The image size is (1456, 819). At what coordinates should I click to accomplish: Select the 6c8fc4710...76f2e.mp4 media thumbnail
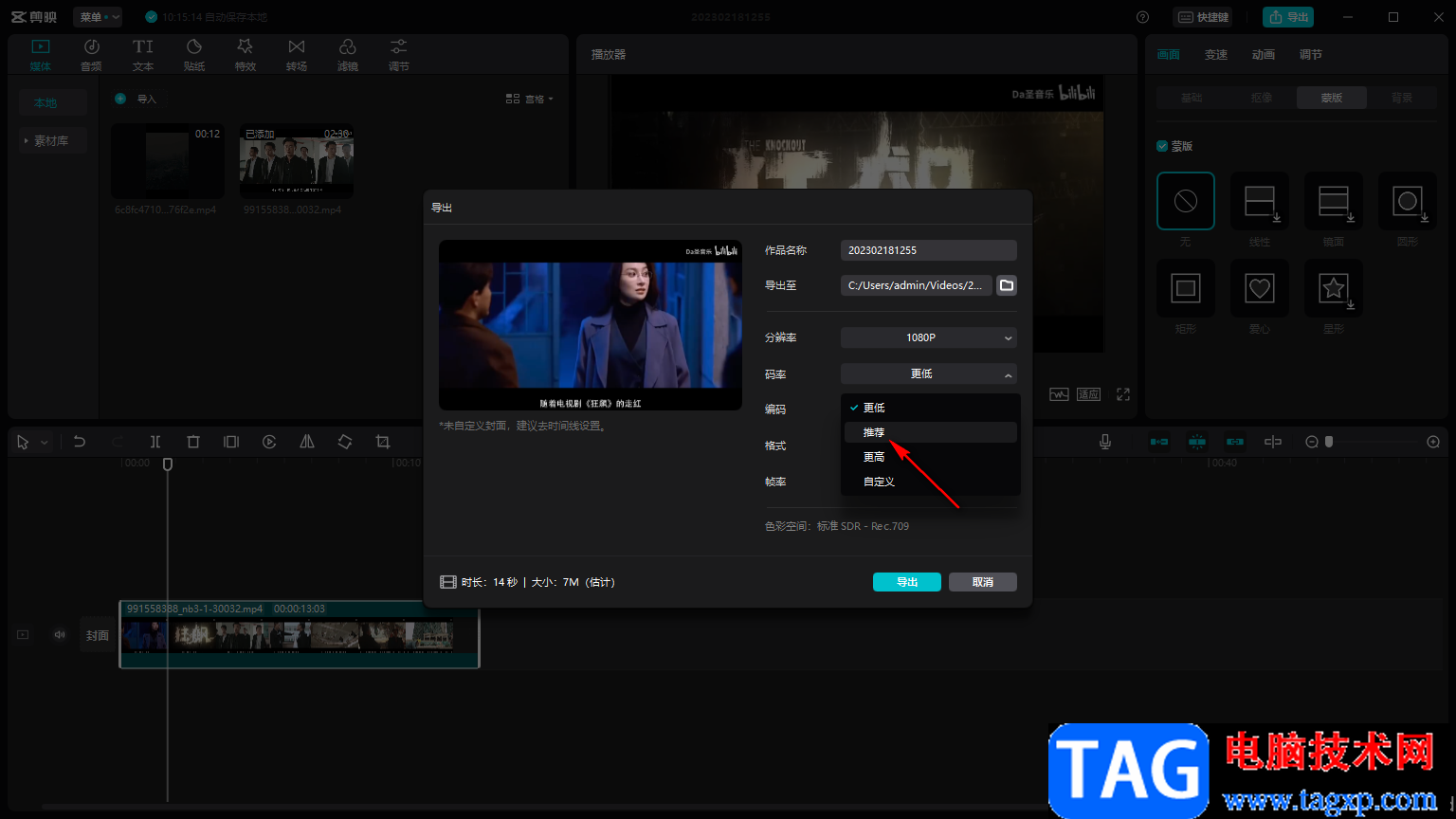(x=167, y=161)
